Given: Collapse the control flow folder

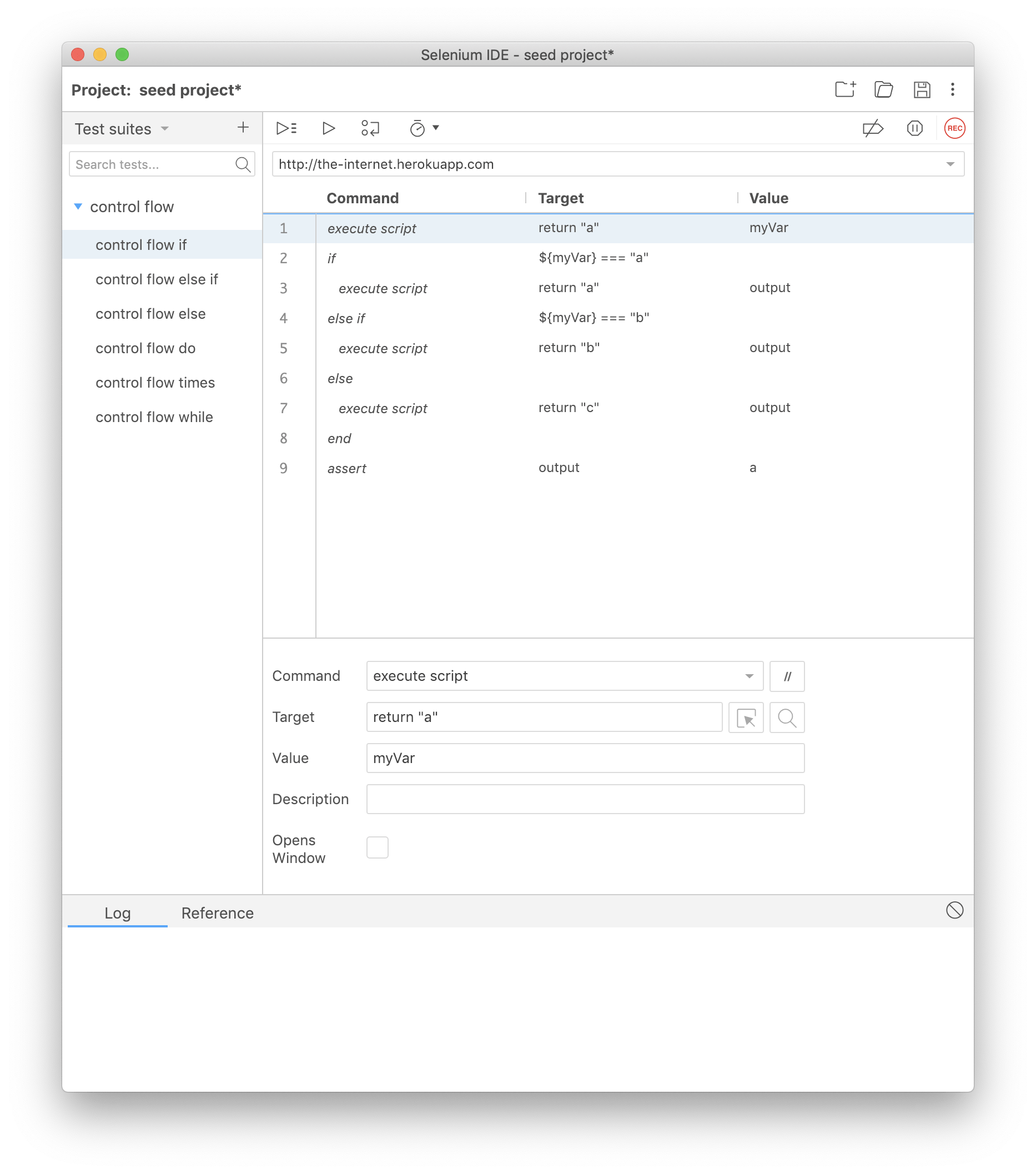Looking at the screenshot, I should click(79, 207).
